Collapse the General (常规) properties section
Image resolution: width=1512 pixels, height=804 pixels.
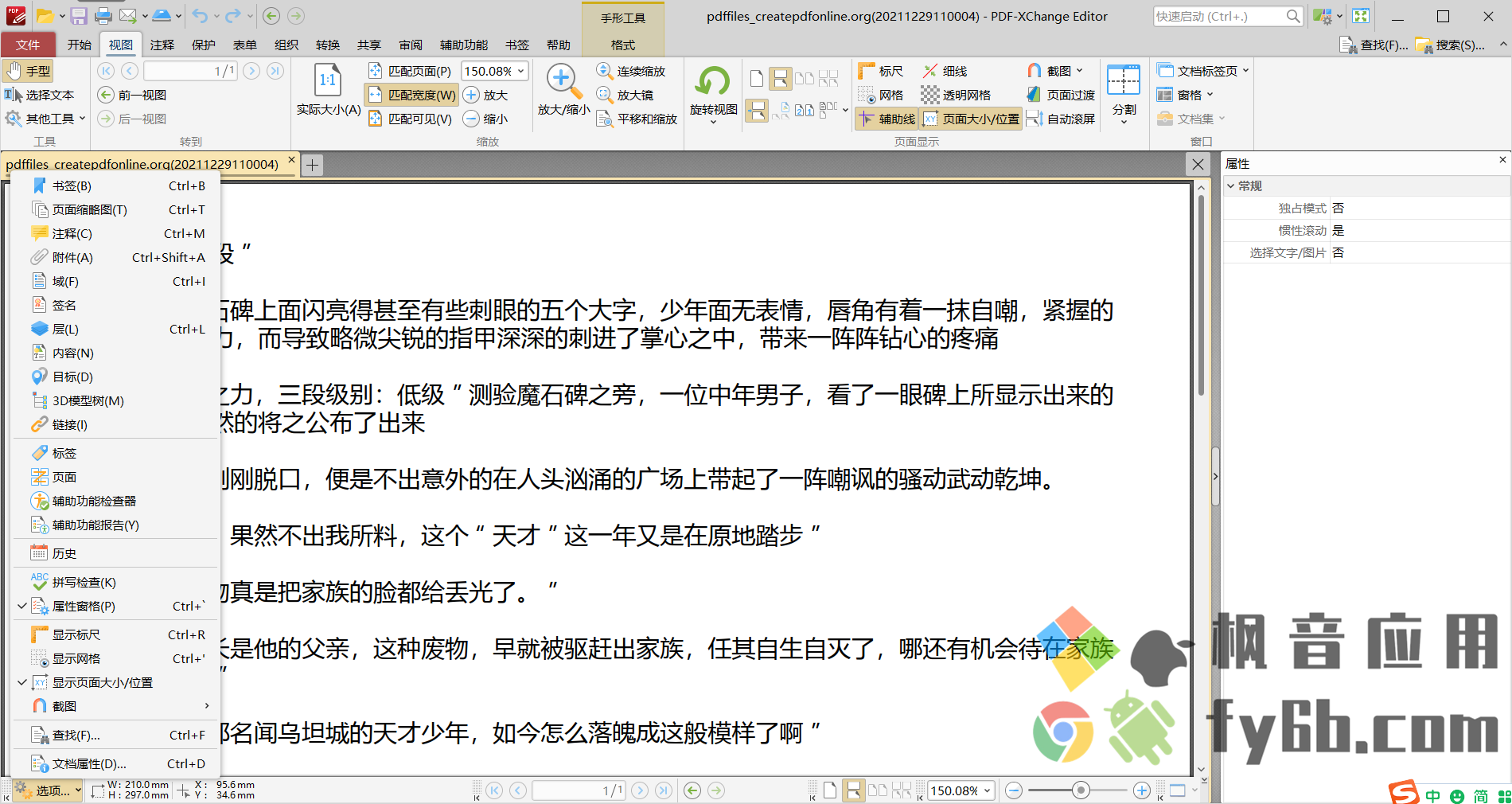pos(1231,185)
